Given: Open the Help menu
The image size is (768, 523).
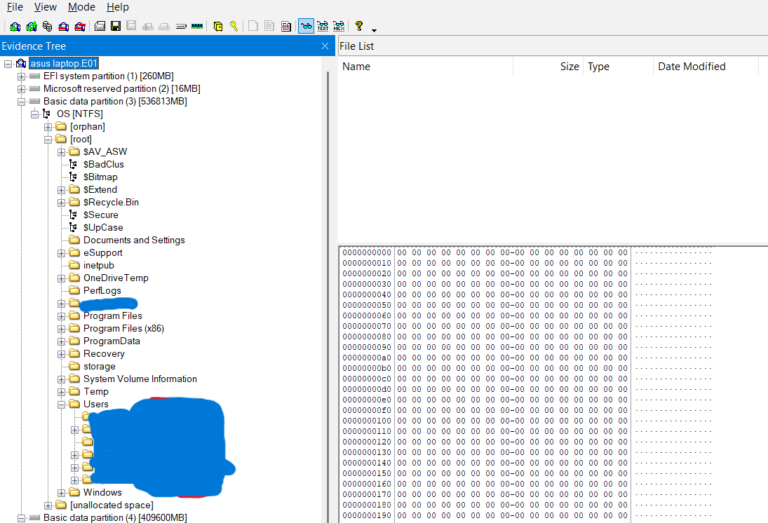Looking at the screenshot, I should [x=118, y=7].
